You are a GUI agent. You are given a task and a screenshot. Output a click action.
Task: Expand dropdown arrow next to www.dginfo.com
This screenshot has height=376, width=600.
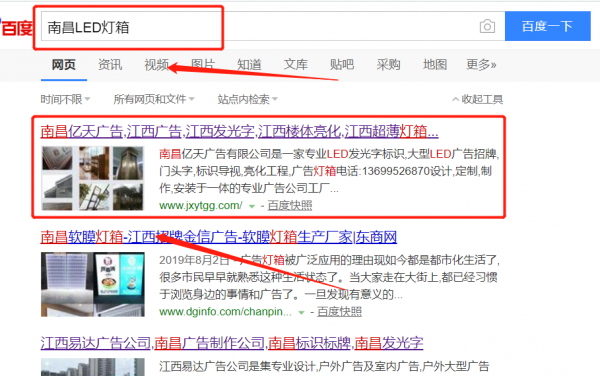click(x=302, y=313)
